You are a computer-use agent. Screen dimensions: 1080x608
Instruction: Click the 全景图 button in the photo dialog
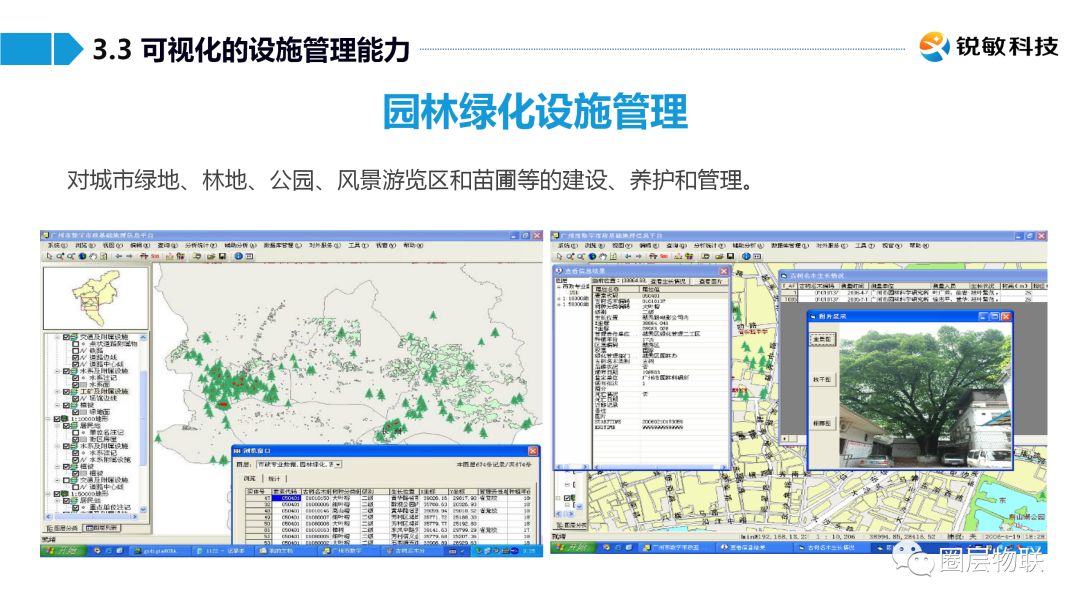822,339
